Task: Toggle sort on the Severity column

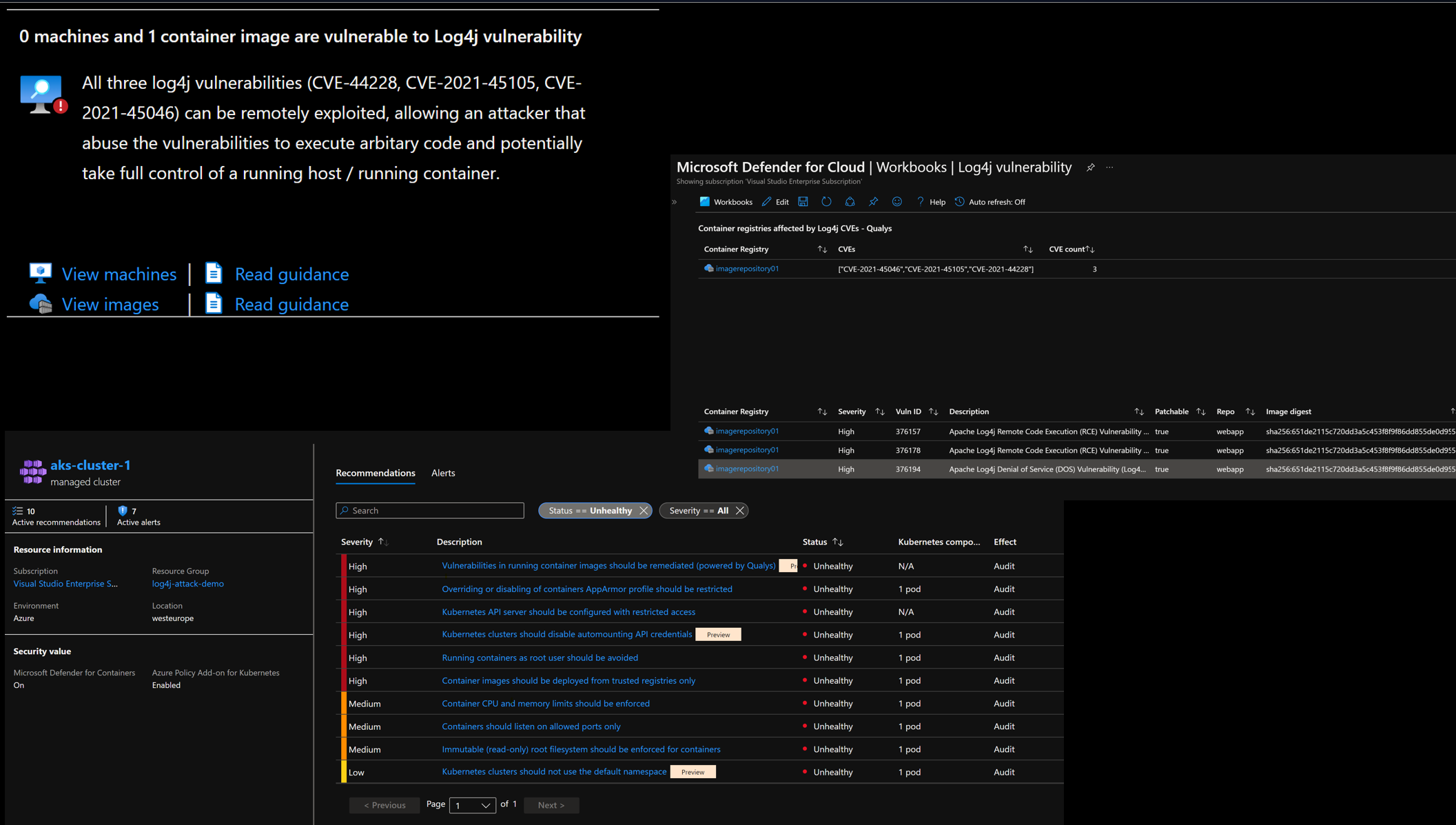Action: click(384, 542)
